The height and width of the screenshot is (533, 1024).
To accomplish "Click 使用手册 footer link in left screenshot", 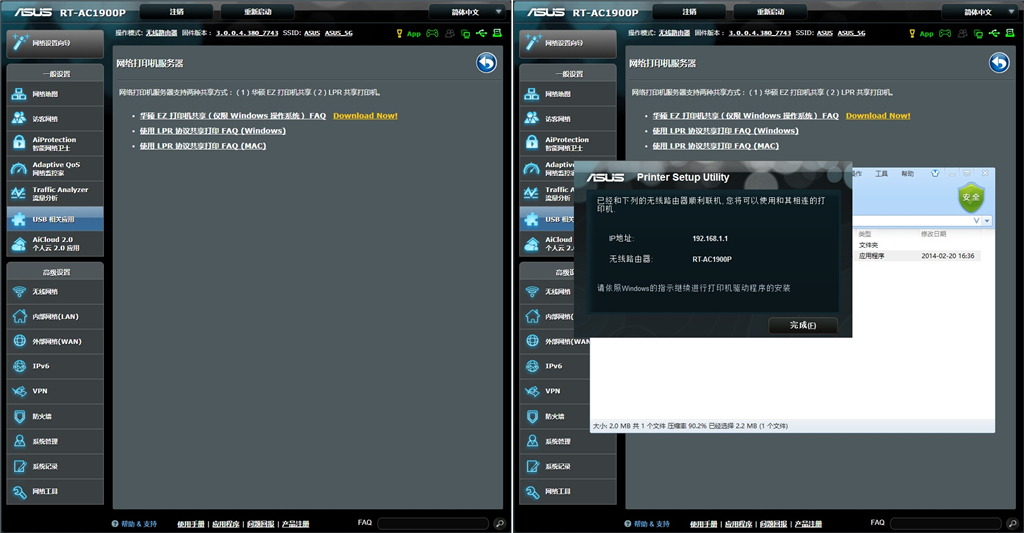I will pyautogui.click(x=191, y=524).
